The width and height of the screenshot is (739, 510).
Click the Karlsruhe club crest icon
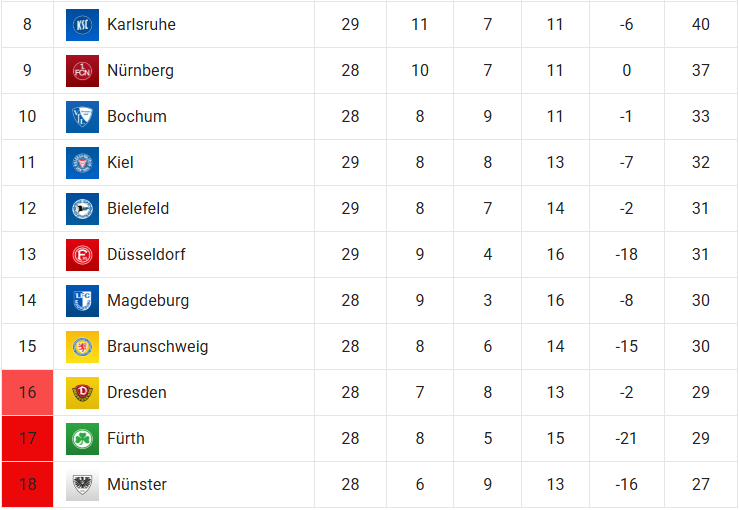pyautogui.click(x=82, y=25)
